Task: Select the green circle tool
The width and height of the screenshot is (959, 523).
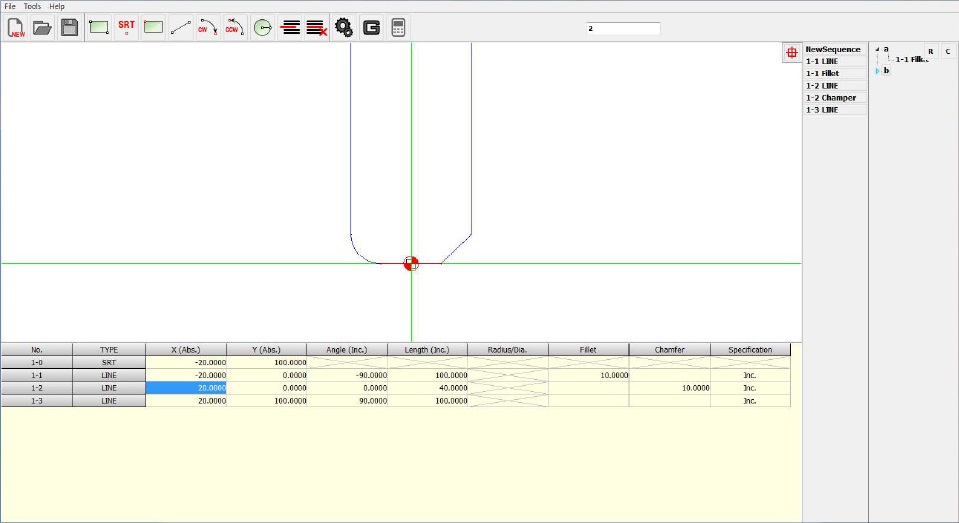Action: click(262, 28)
